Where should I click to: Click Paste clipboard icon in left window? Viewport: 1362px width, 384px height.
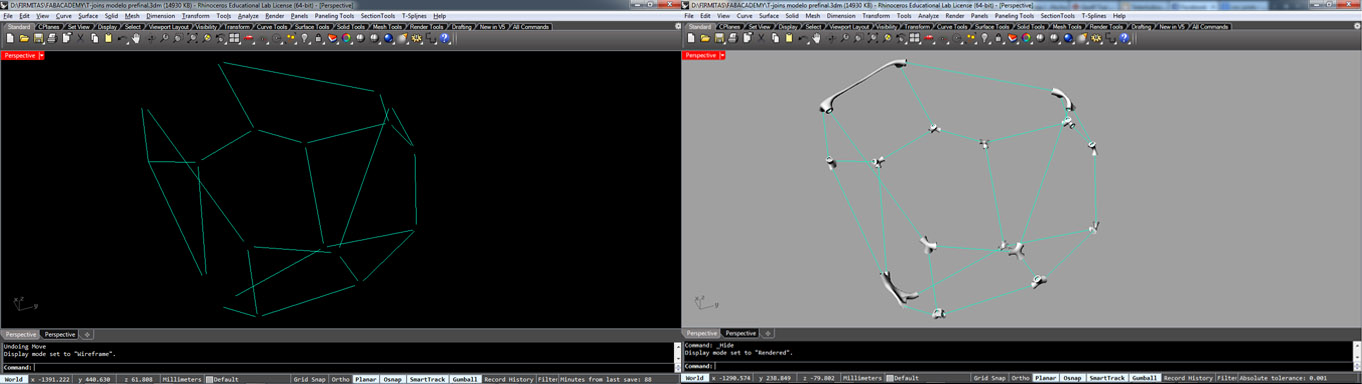click(x=108, y=38)
